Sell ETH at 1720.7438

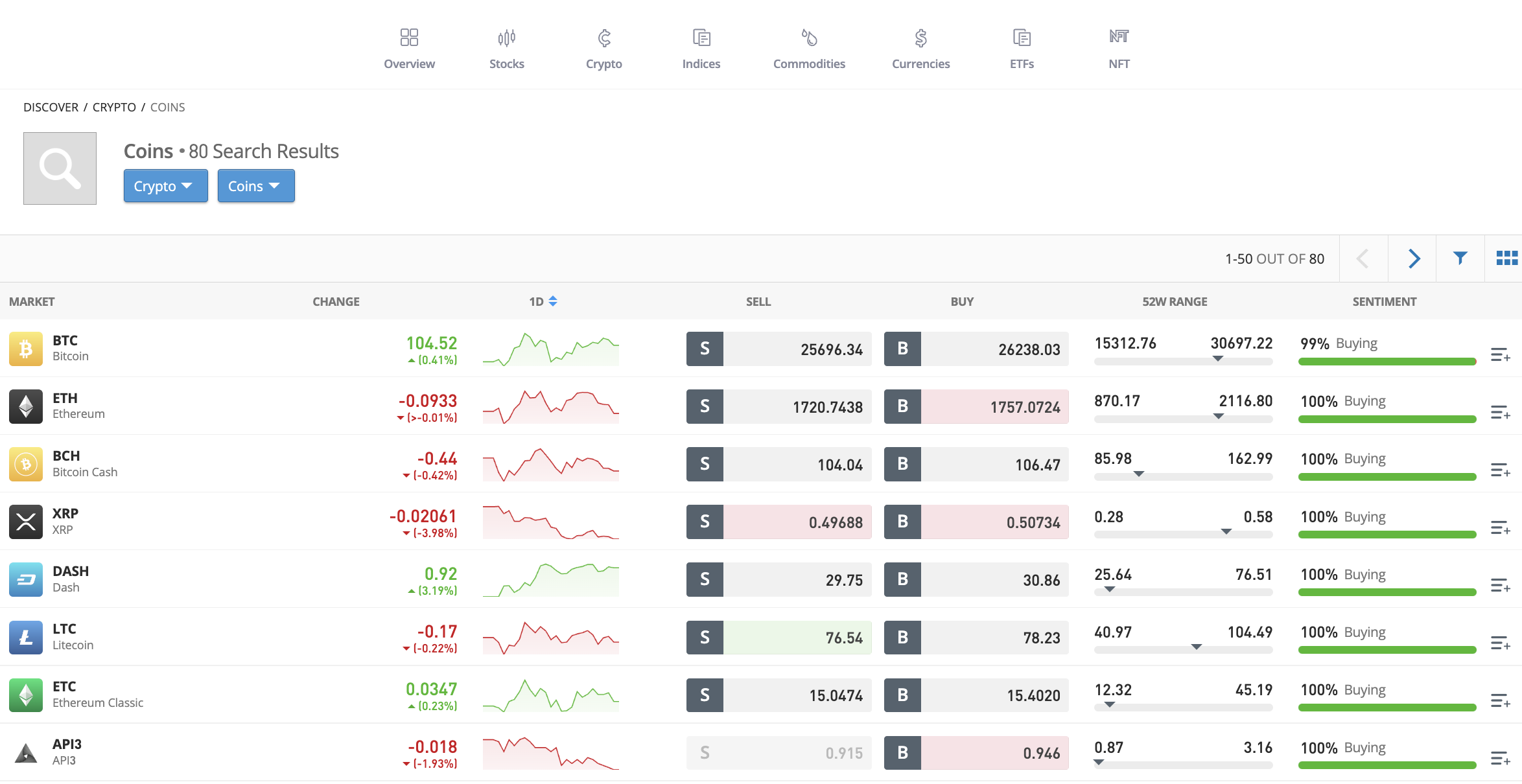[x=779, y=406]
